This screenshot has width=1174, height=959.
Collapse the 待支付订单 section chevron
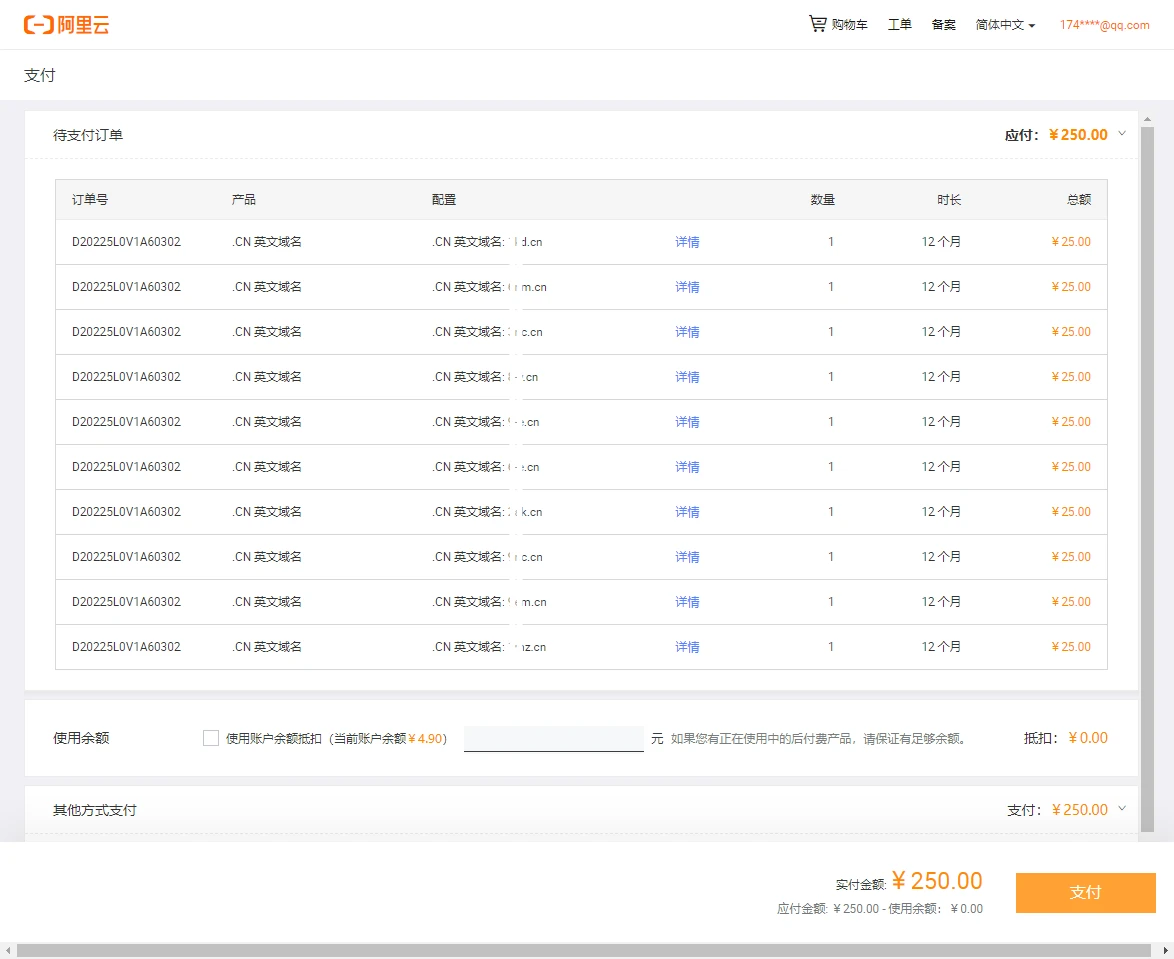(x=1122, y=134)
